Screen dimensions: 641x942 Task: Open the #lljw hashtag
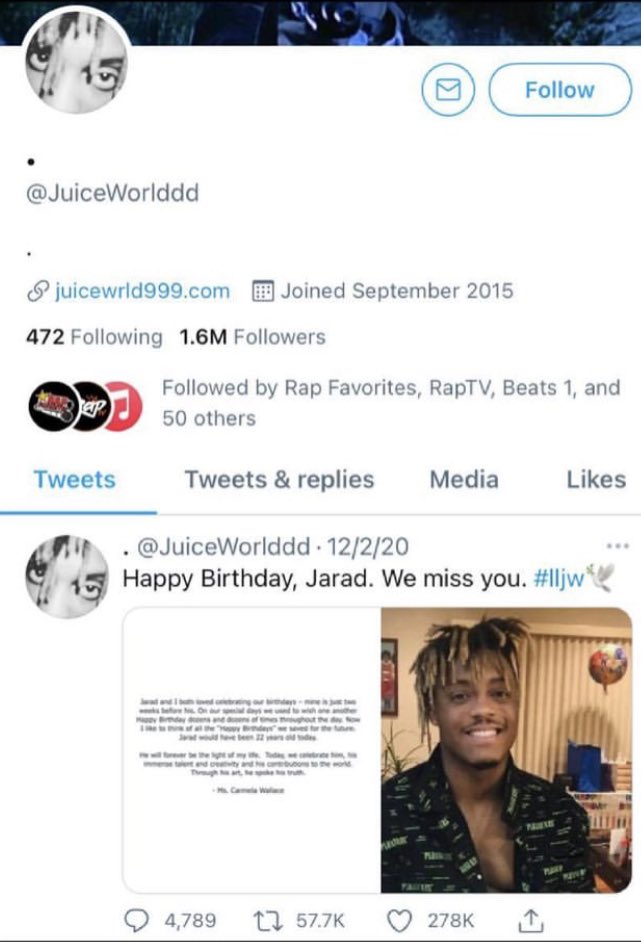(x=559, y=579)
